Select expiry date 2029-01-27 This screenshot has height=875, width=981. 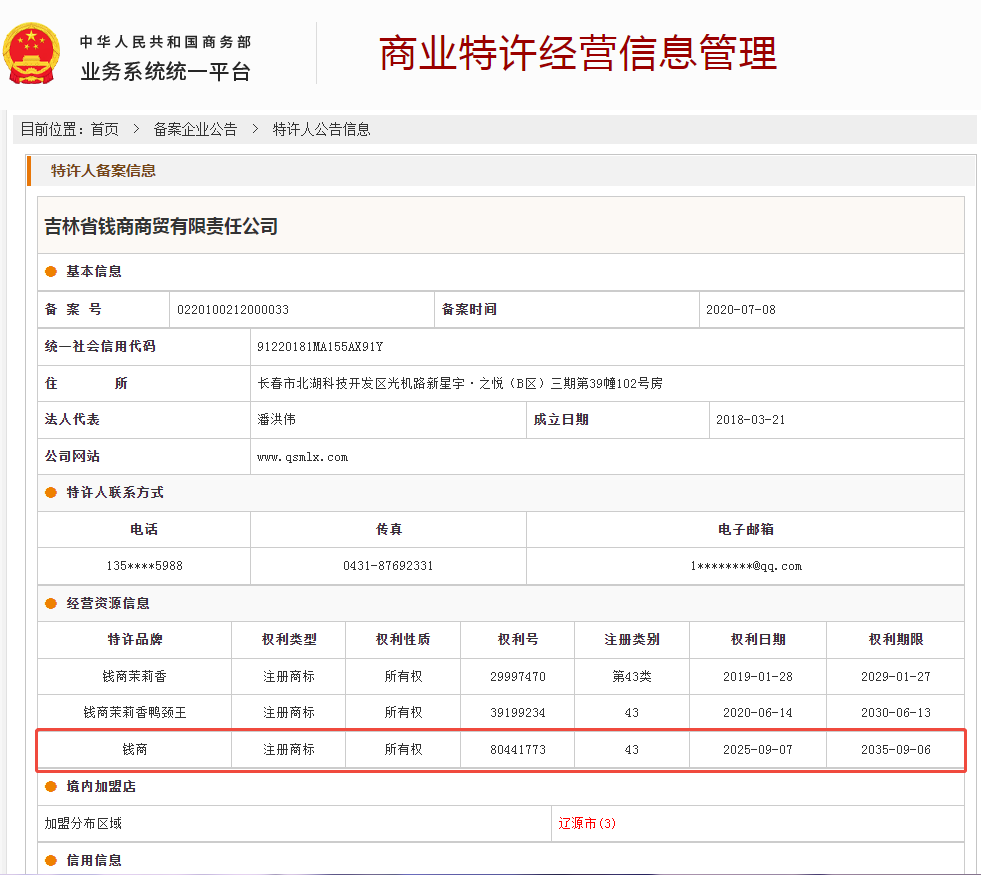pyautogui.click(x=895, y=676)
